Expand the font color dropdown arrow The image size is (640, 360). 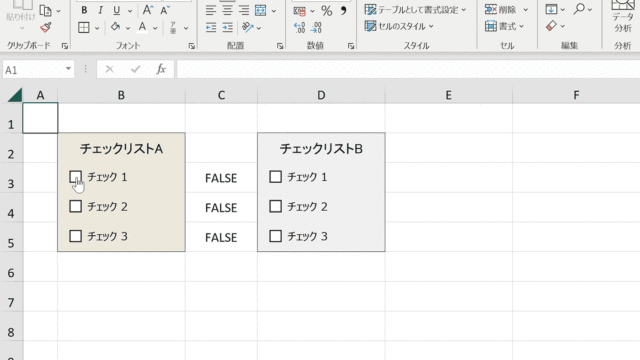coord(155,28)
